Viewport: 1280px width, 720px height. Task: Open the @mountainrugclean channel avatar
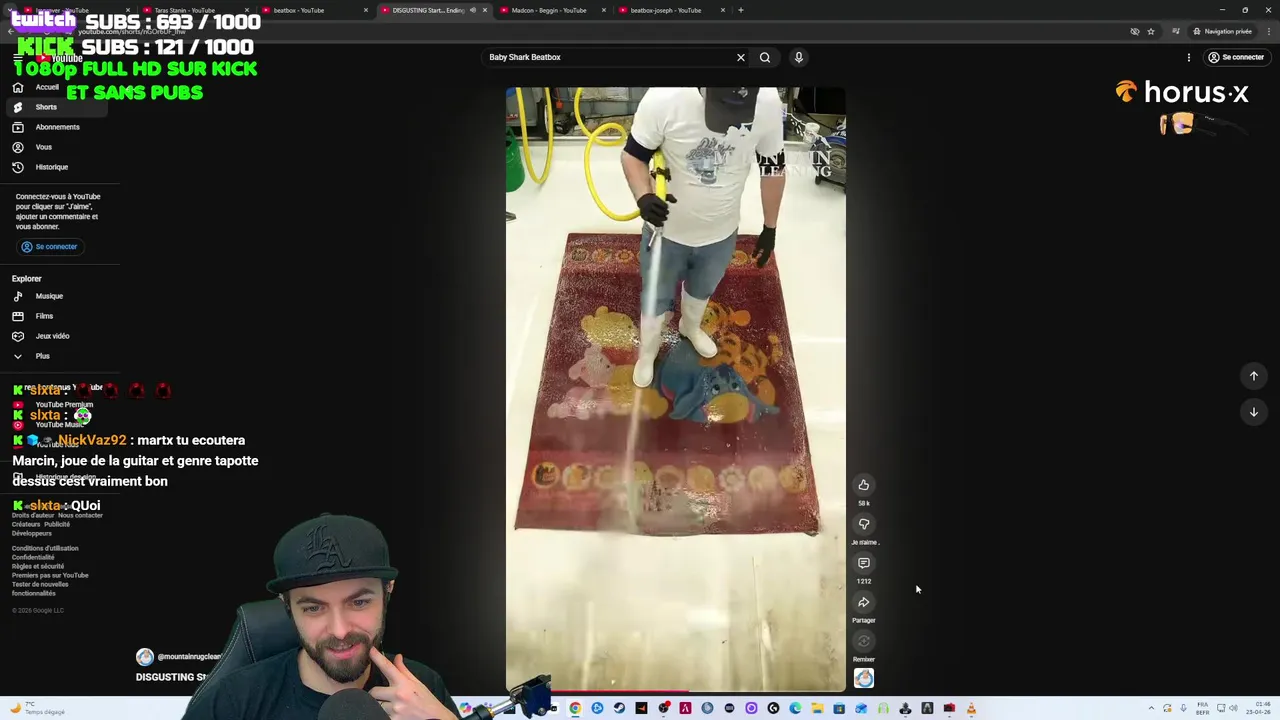coord(145,657)
